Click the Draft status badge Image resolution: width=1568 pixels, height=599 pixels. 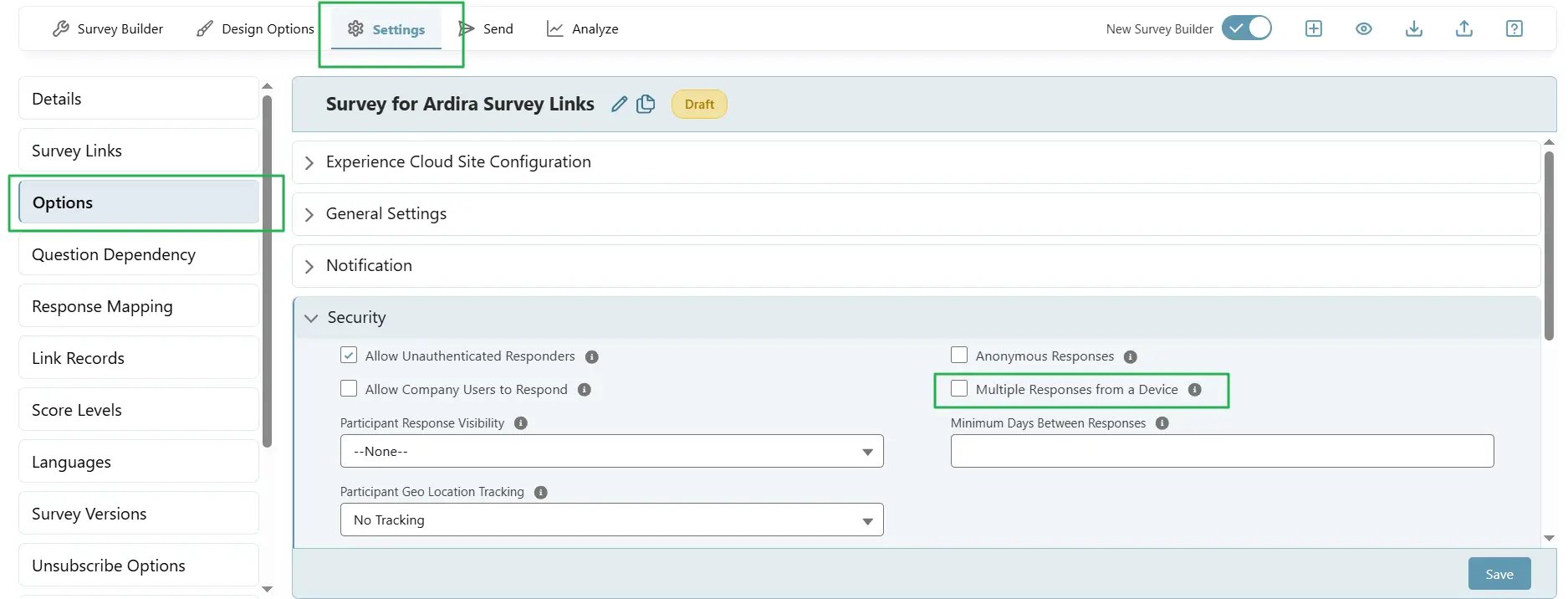coord(699,105)
